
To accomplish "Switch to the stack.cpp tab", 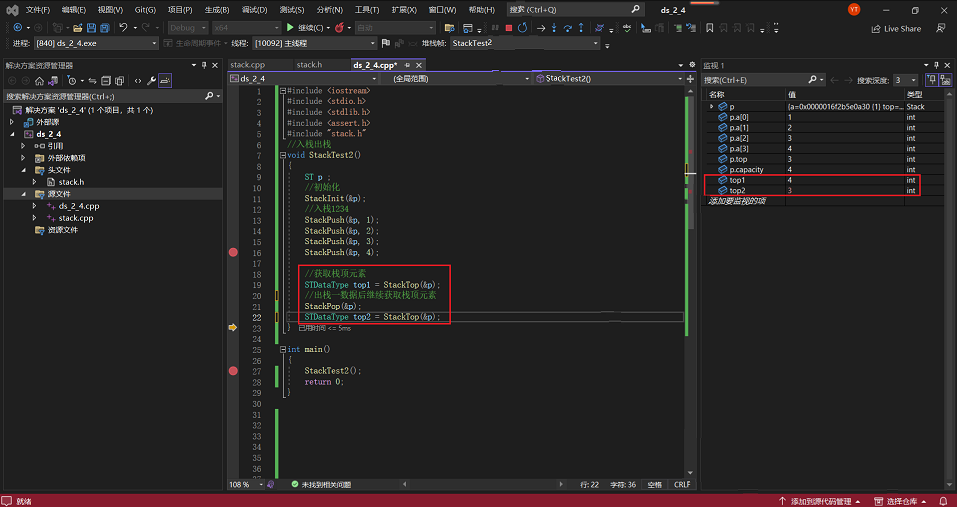I will (x=248, y=65).
